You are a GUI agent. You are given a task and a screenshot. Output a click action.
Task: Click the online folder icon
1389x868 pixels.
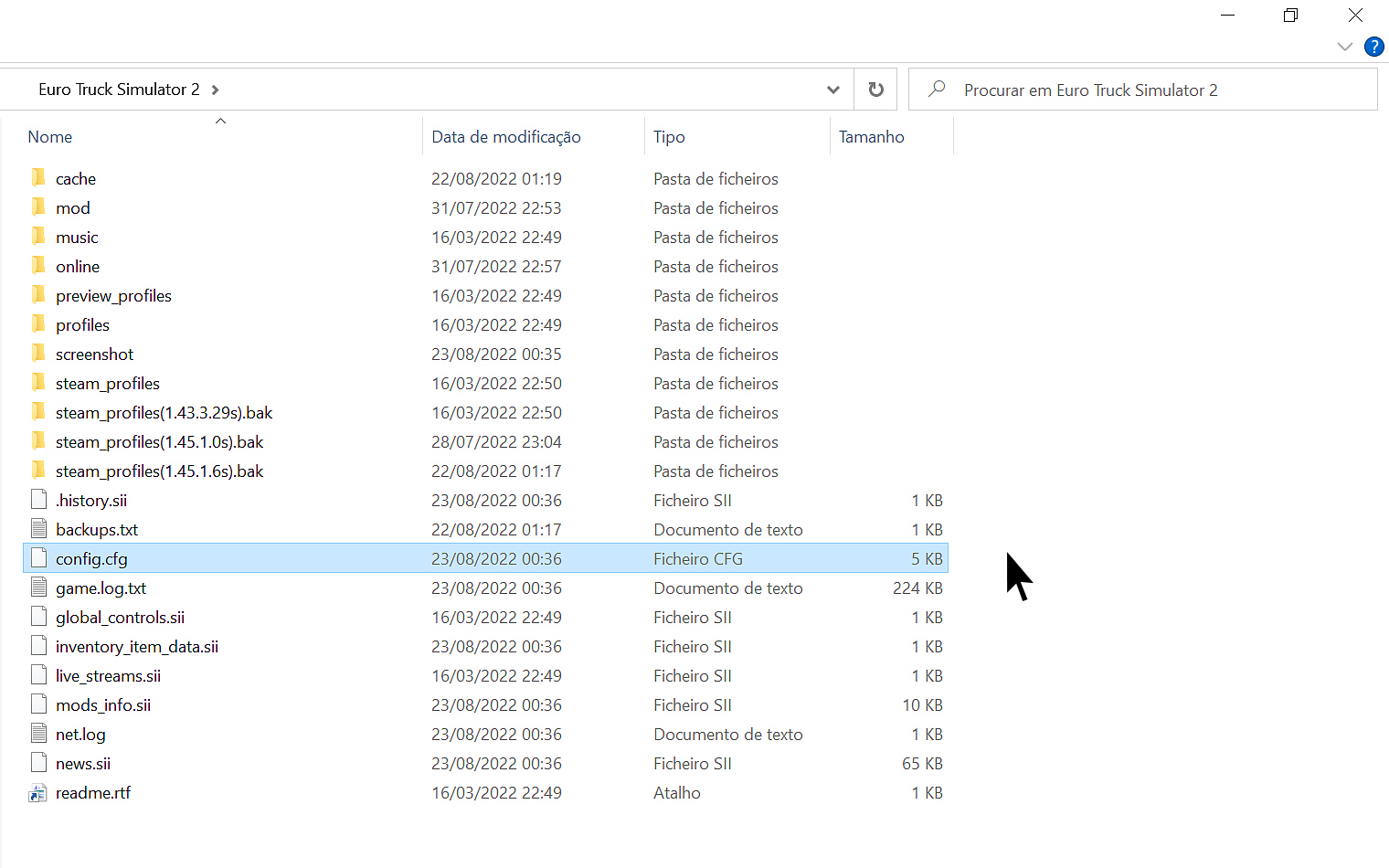coord(38,266)
